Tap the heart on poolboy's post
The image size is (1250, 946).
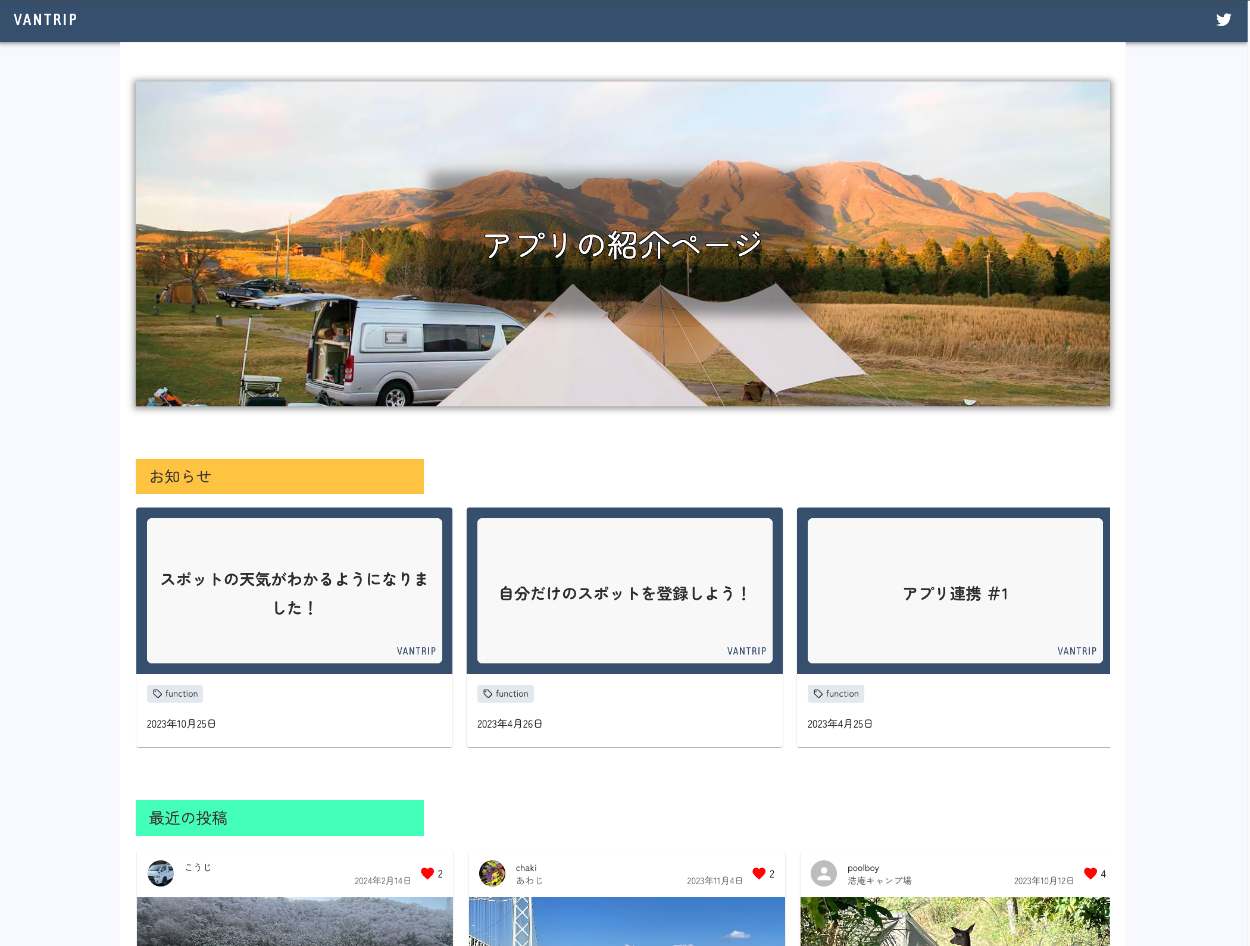click(1090, 873)
